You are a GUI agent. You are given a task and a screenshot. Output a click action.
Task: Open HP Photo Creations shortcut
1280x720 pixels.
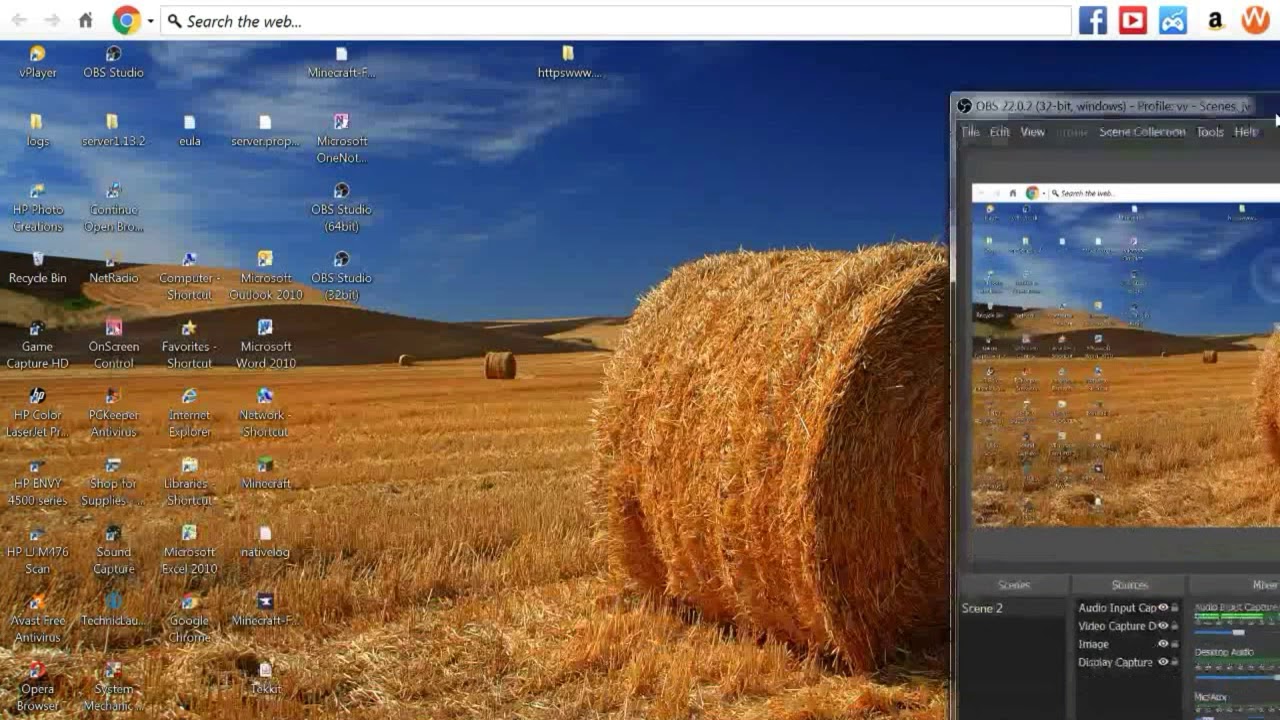coord(37,208)
